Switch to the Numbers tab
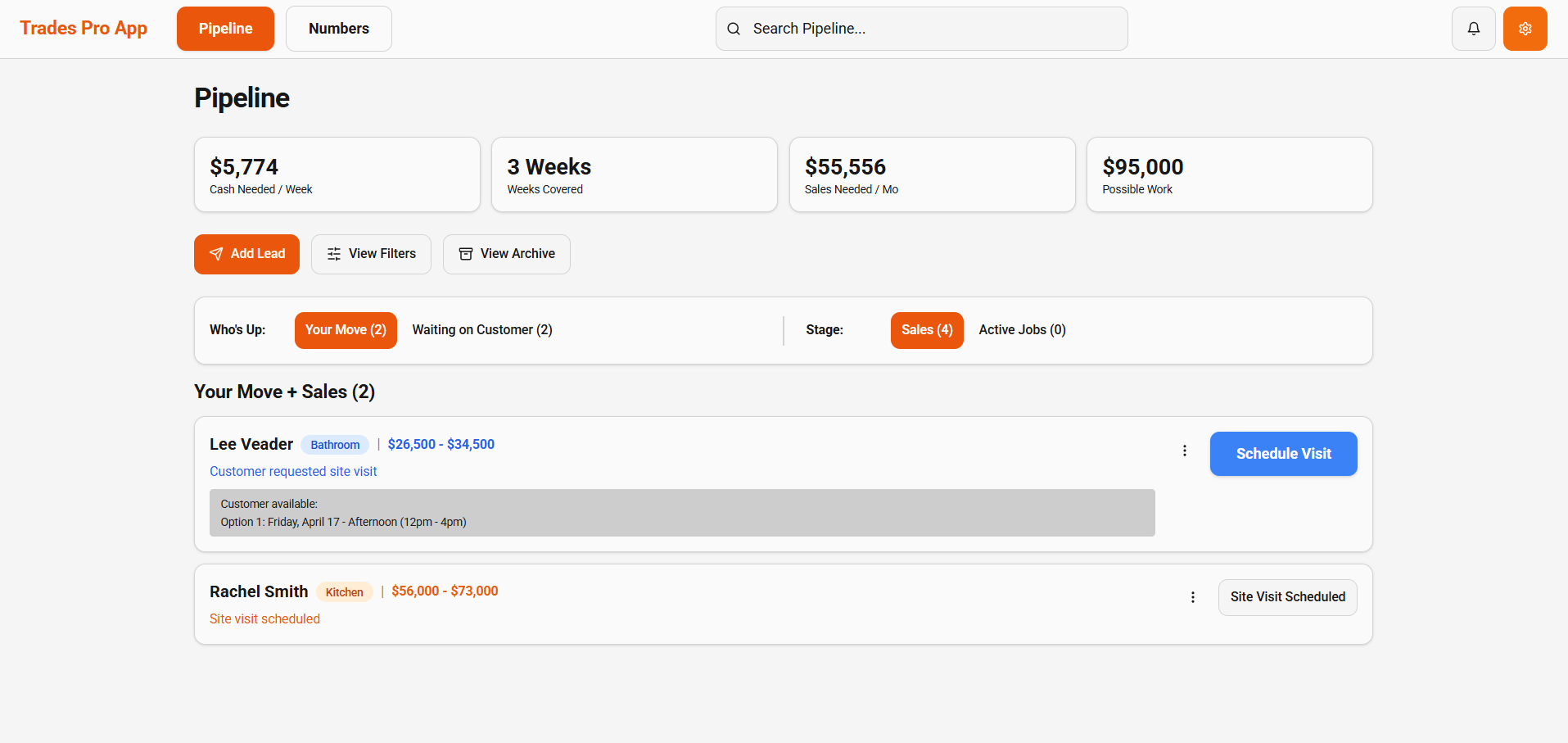The width and height of the screenshot is (1568, 743). click(x=338, y=28)
